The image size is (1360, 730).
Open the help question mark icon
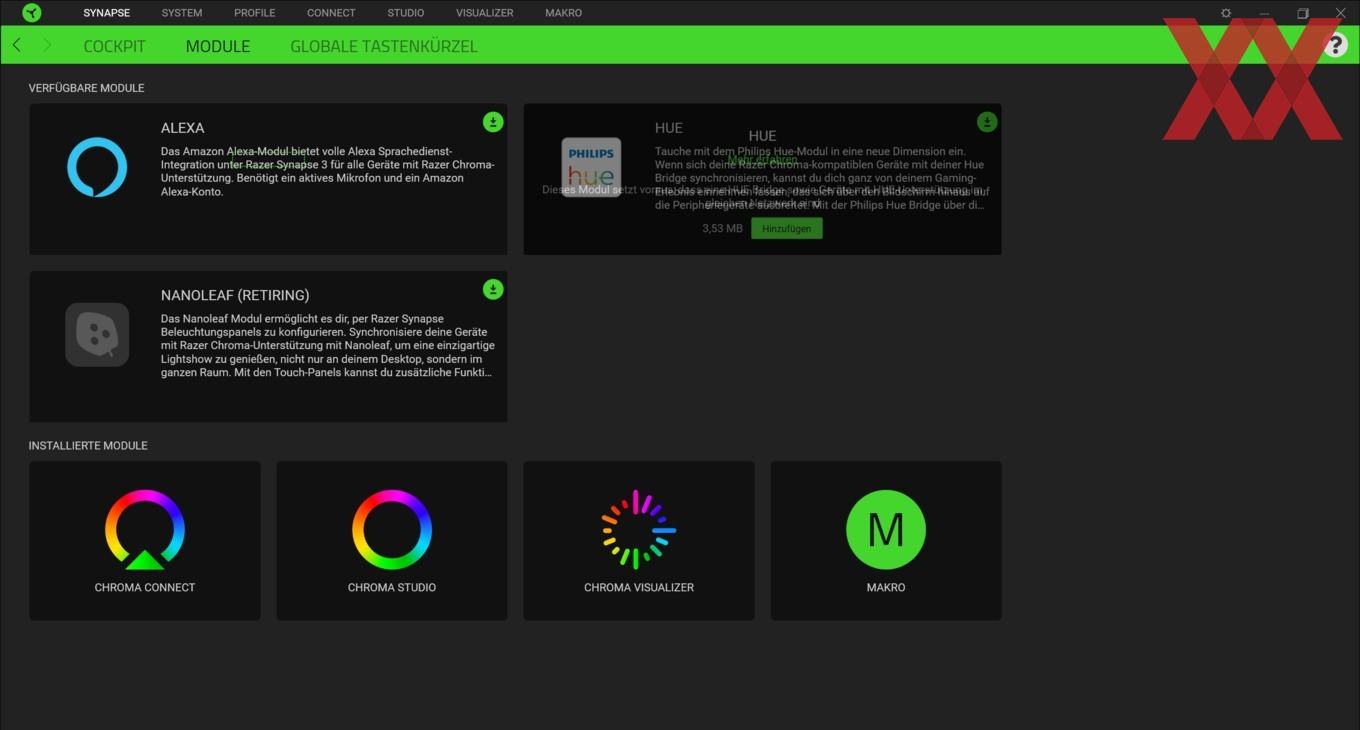pos(1335,46)
